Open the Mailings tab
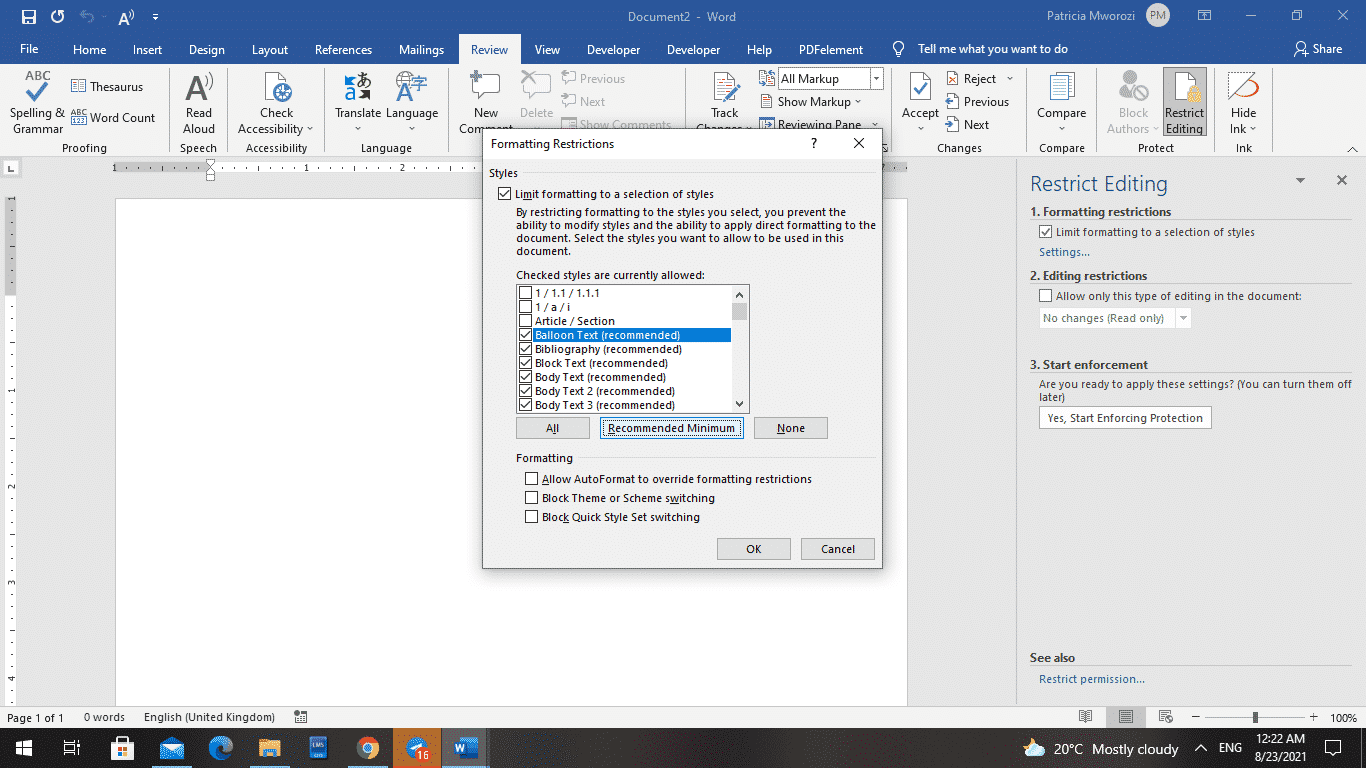The width and height of the screenshot is (1366, 768). [x=421, y=48]
